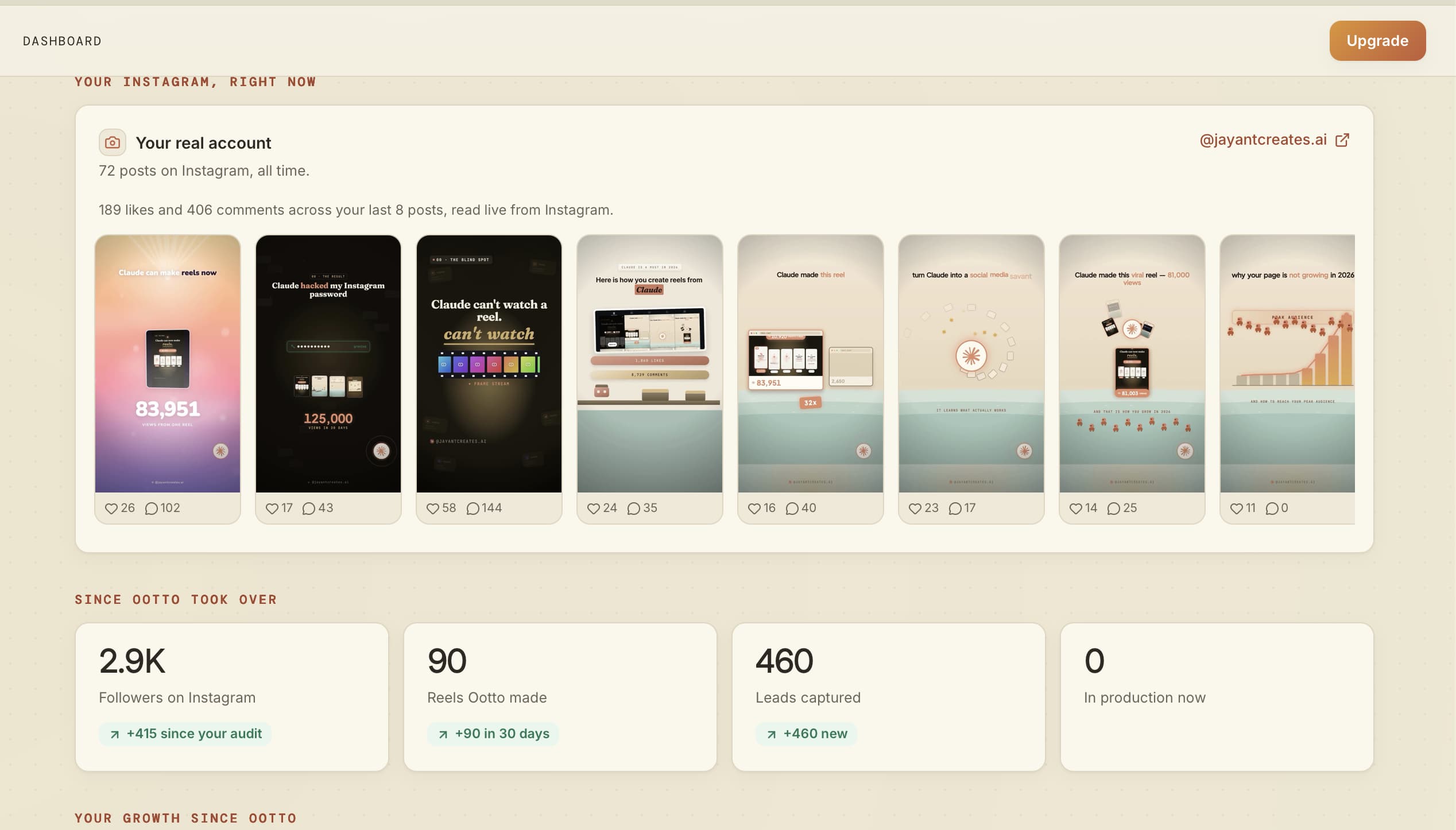Open the 'viral reel — 81,000 views' thumbnail
This screenshot has width=1456, height=830.
tap(1132, 363)
